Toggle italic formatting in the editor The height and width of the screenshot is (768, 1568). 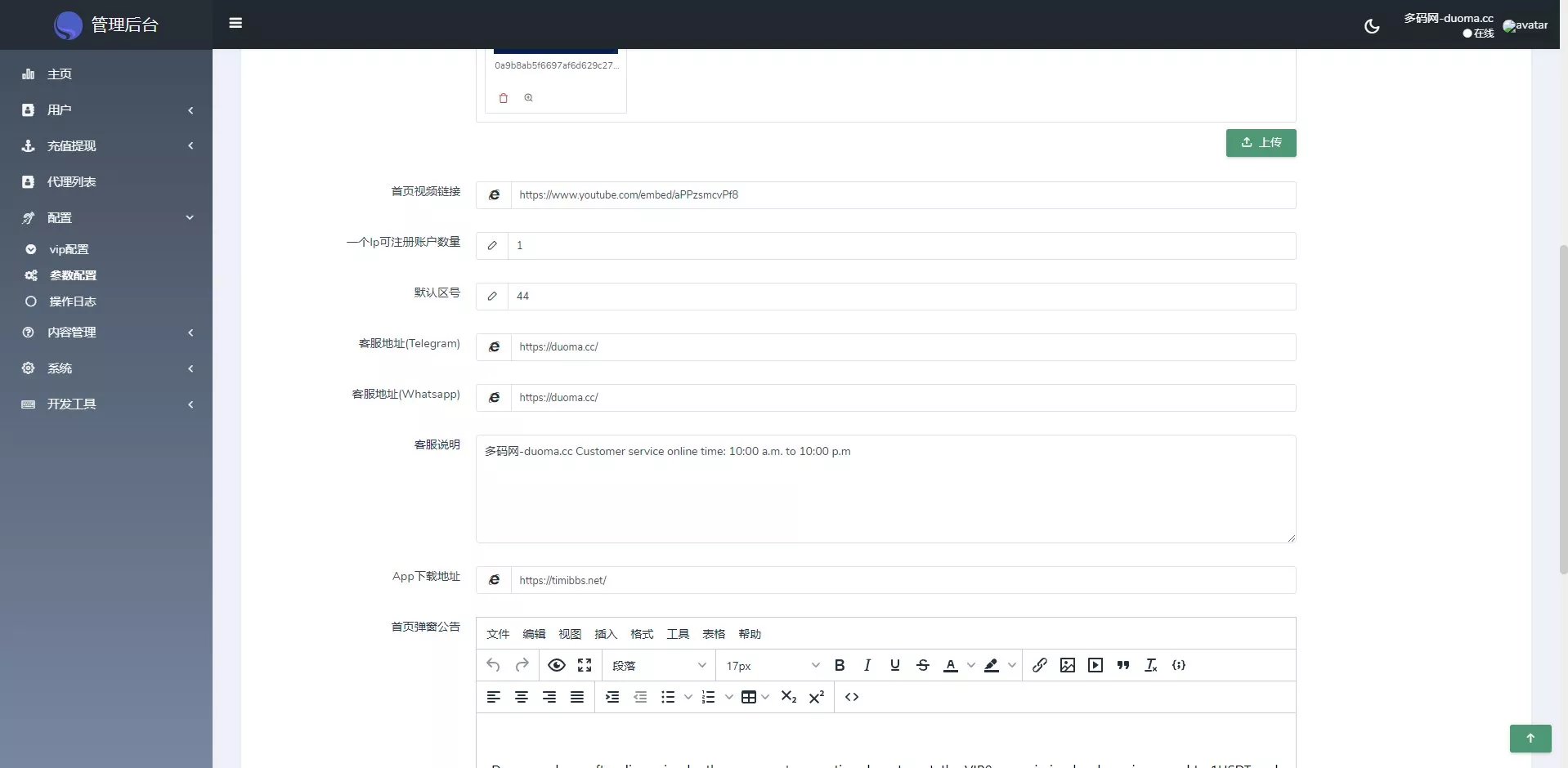(867, 665)
